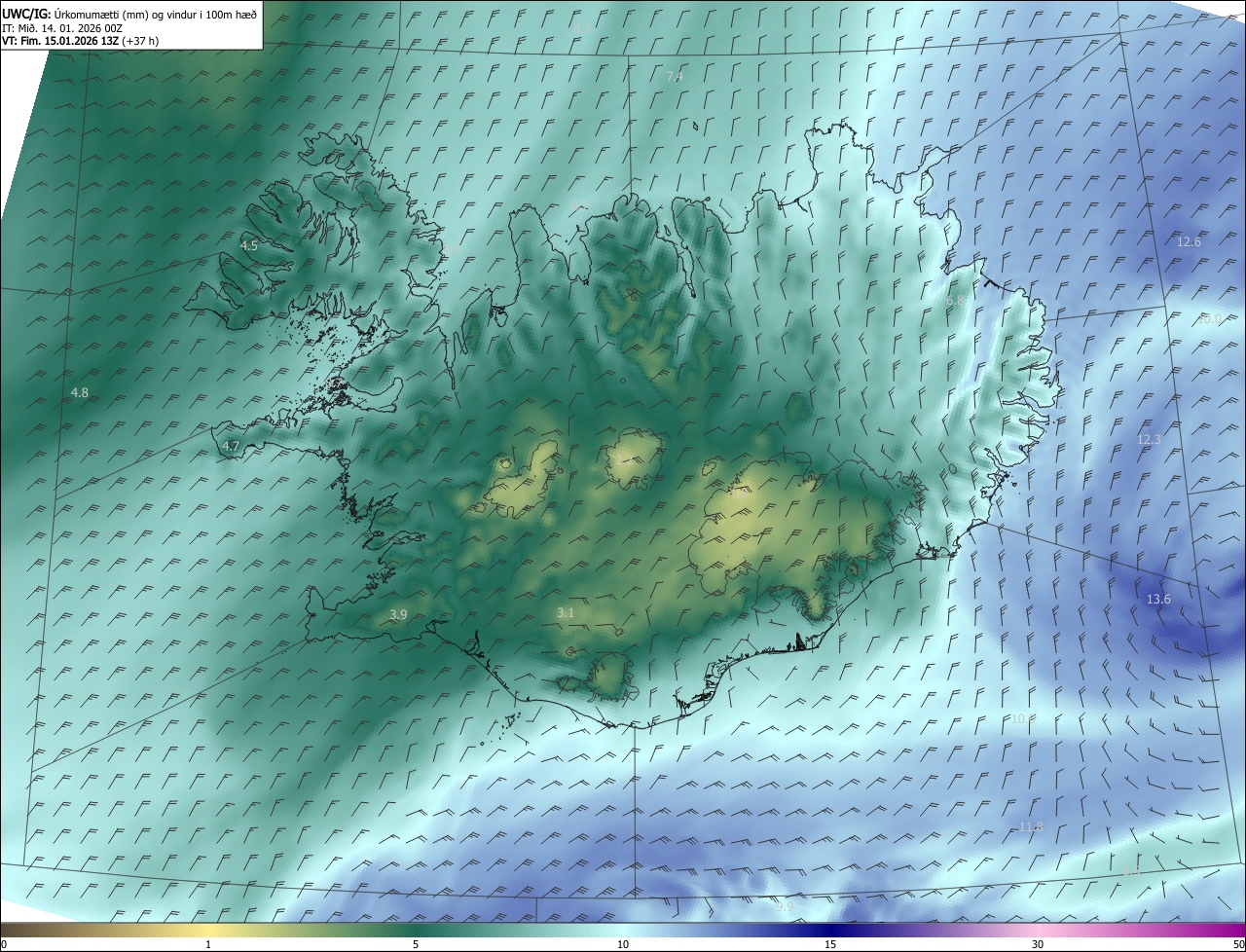Click the 3.1 value label on the map
The height and width of the screenshot is (952, 1246).
click(566, 613)
